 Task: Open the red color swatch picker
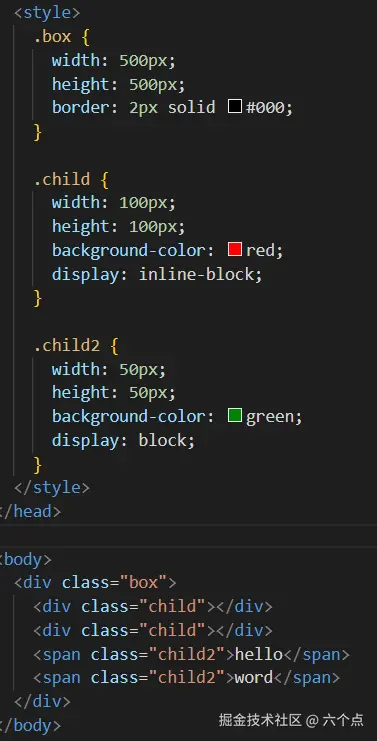235,249
